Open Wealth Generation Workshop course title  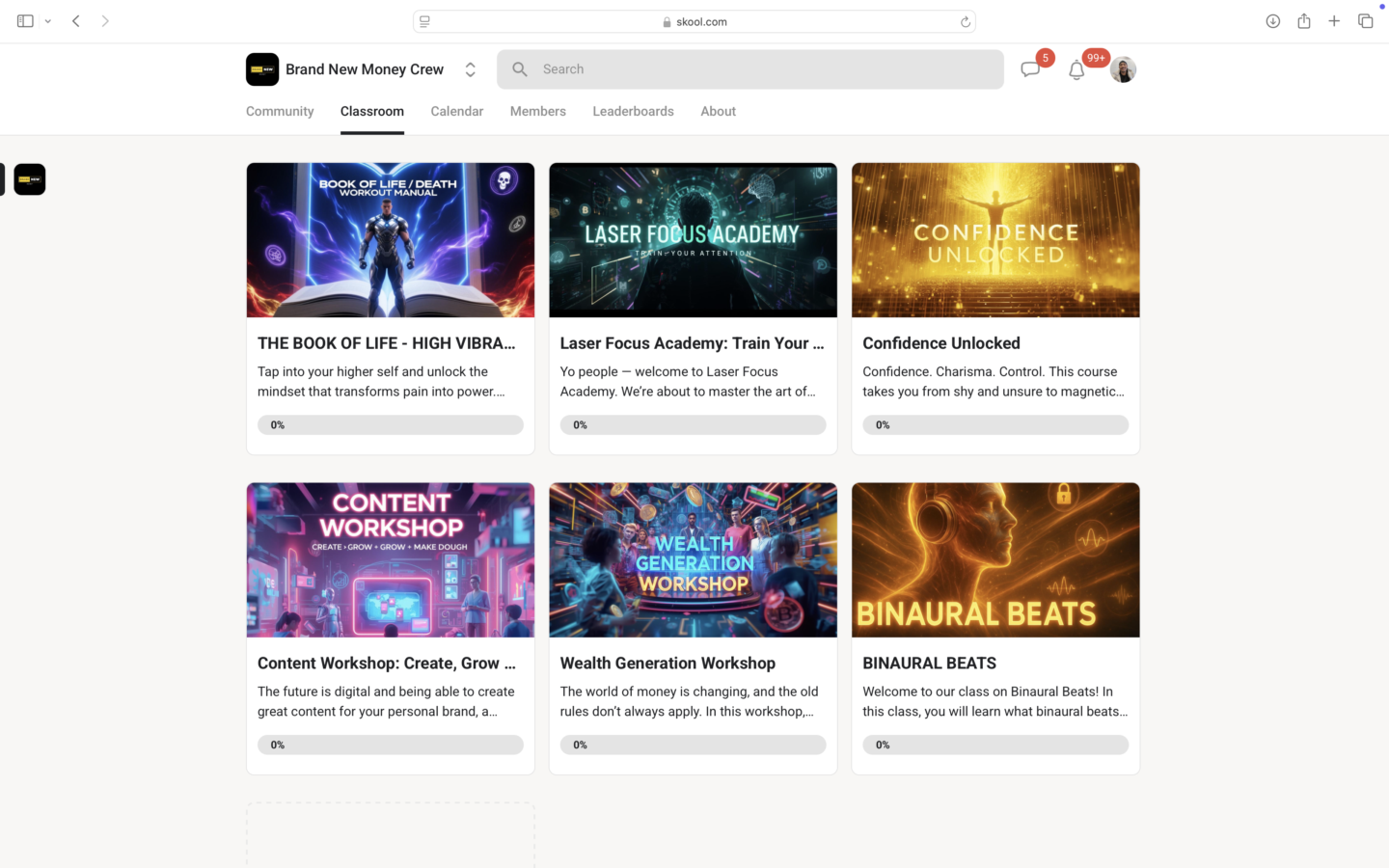click(667, 664)
